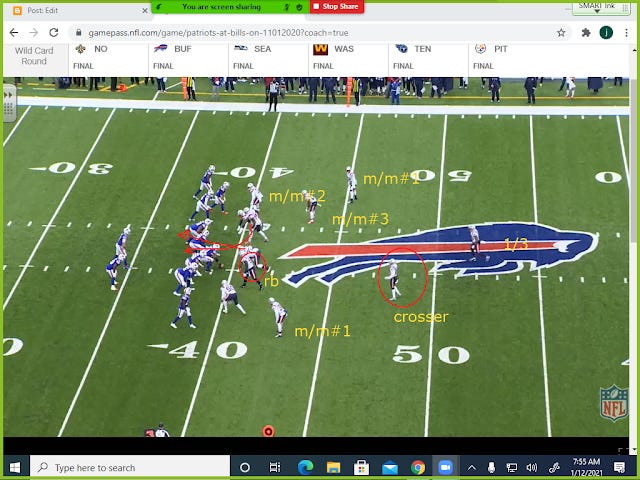Open the Chrome profile avatar 'j'
This screenshot has width=640, height=480.
(606, 33)
